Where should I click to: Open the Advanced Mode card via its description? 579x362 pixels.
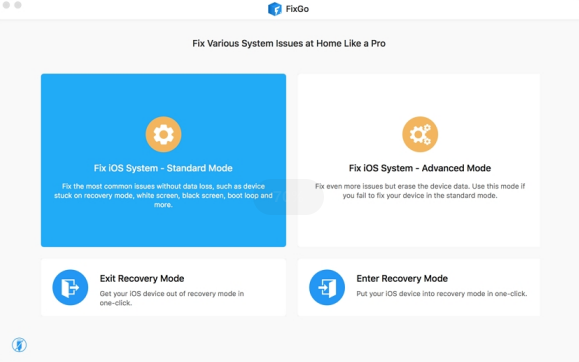point(420,191)
